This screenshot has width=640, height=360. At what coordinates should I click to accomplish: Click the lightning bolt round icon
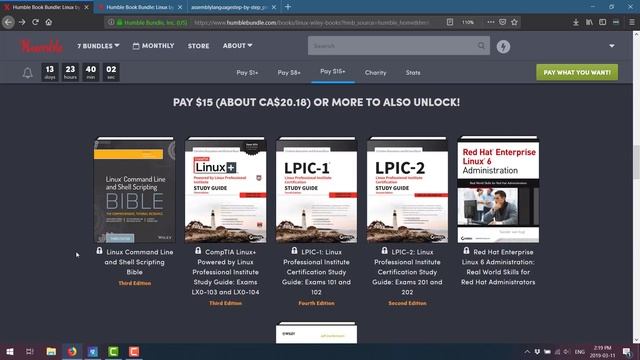tap(503, 46)
